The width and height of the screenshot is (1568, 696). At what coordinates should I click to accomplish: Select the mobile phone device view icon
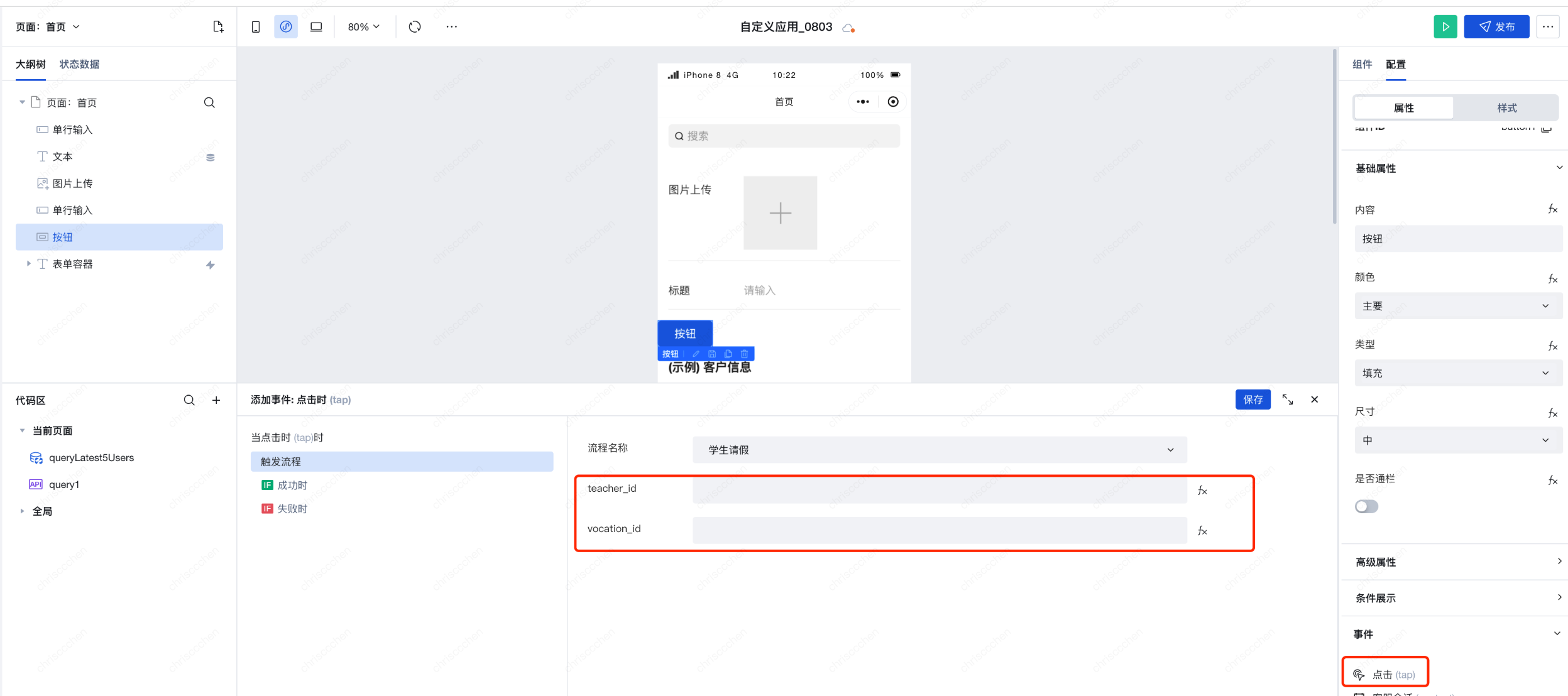coord(256,26)
